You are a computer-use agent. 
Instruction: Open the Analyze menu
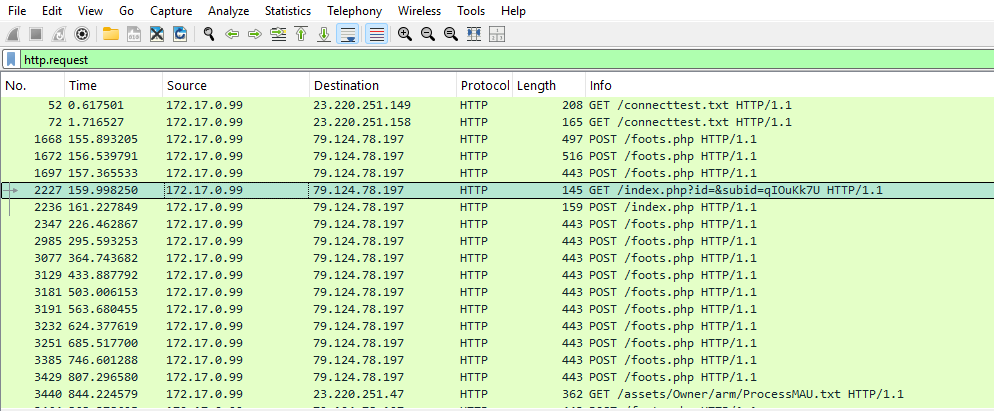(x=228, y=11)
